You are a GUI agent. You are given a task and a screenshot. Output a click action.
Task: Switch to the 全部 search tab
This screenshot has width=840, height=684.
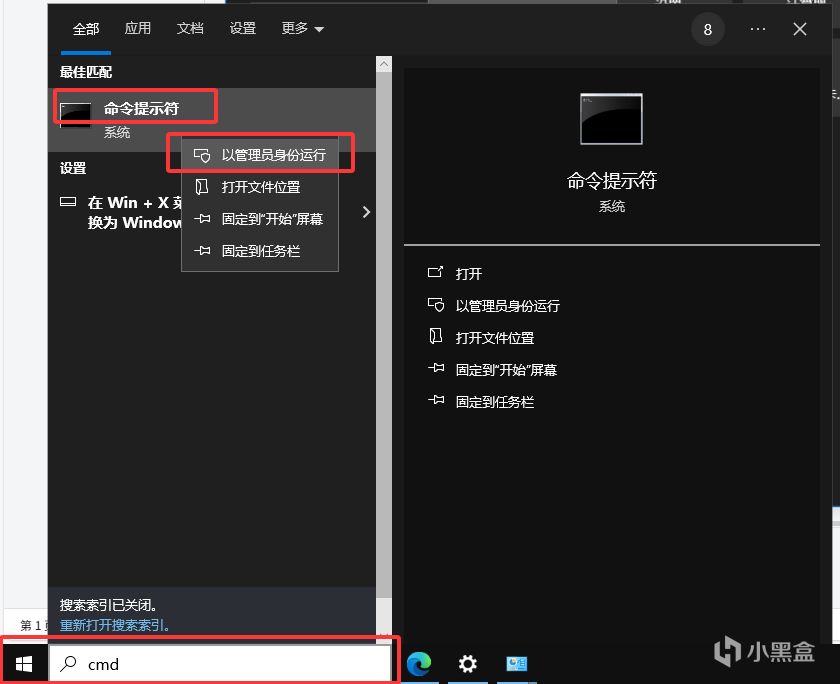click(x=86, y=29)
